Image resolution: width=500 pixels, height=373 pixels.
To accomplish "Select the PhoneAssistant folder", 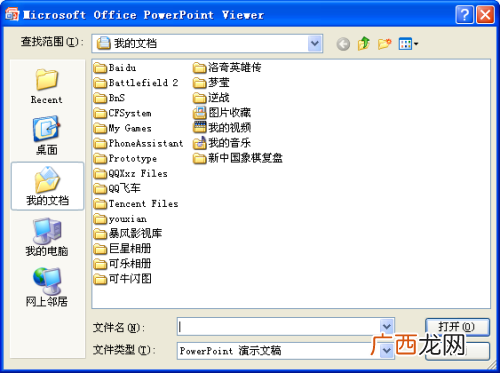I will 138,143.
